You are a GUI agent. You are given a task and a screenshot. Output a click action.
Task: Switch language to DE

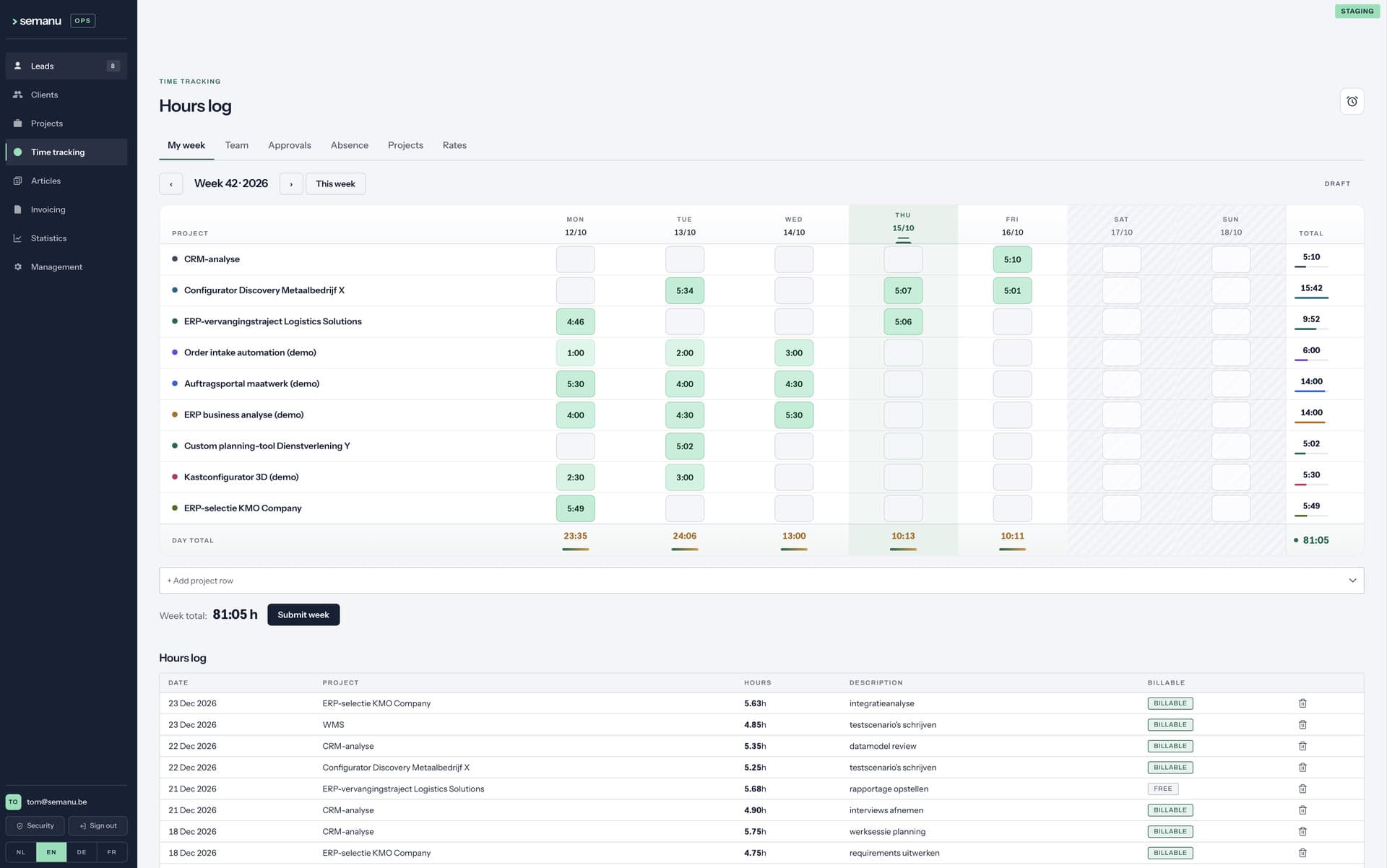pos(82,852)
